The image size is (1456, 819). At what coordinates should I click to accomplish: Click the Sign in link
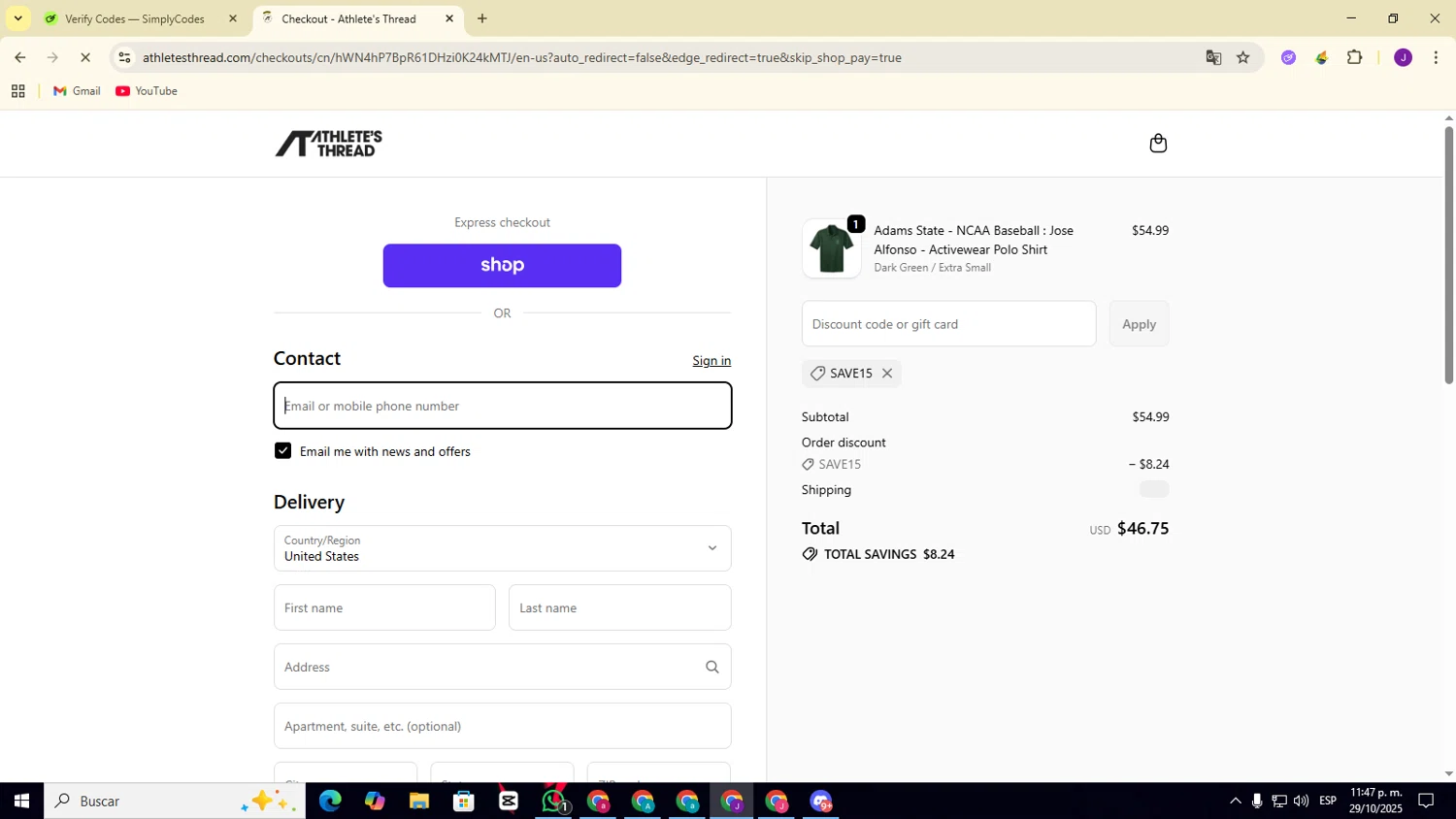711,361
